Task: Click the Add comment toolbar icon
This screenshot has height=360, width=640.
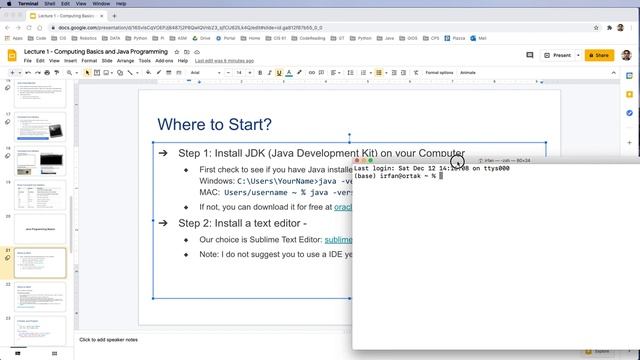Action: pos(322,73)
